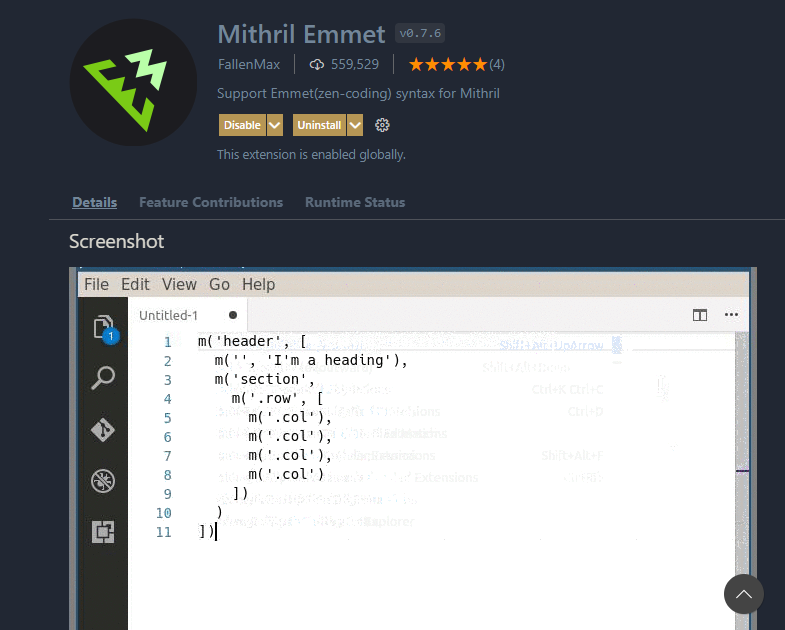
Task: Click the Debug bug icon in the screenshot
Action: pyautogui.click(x=103, y=481)
